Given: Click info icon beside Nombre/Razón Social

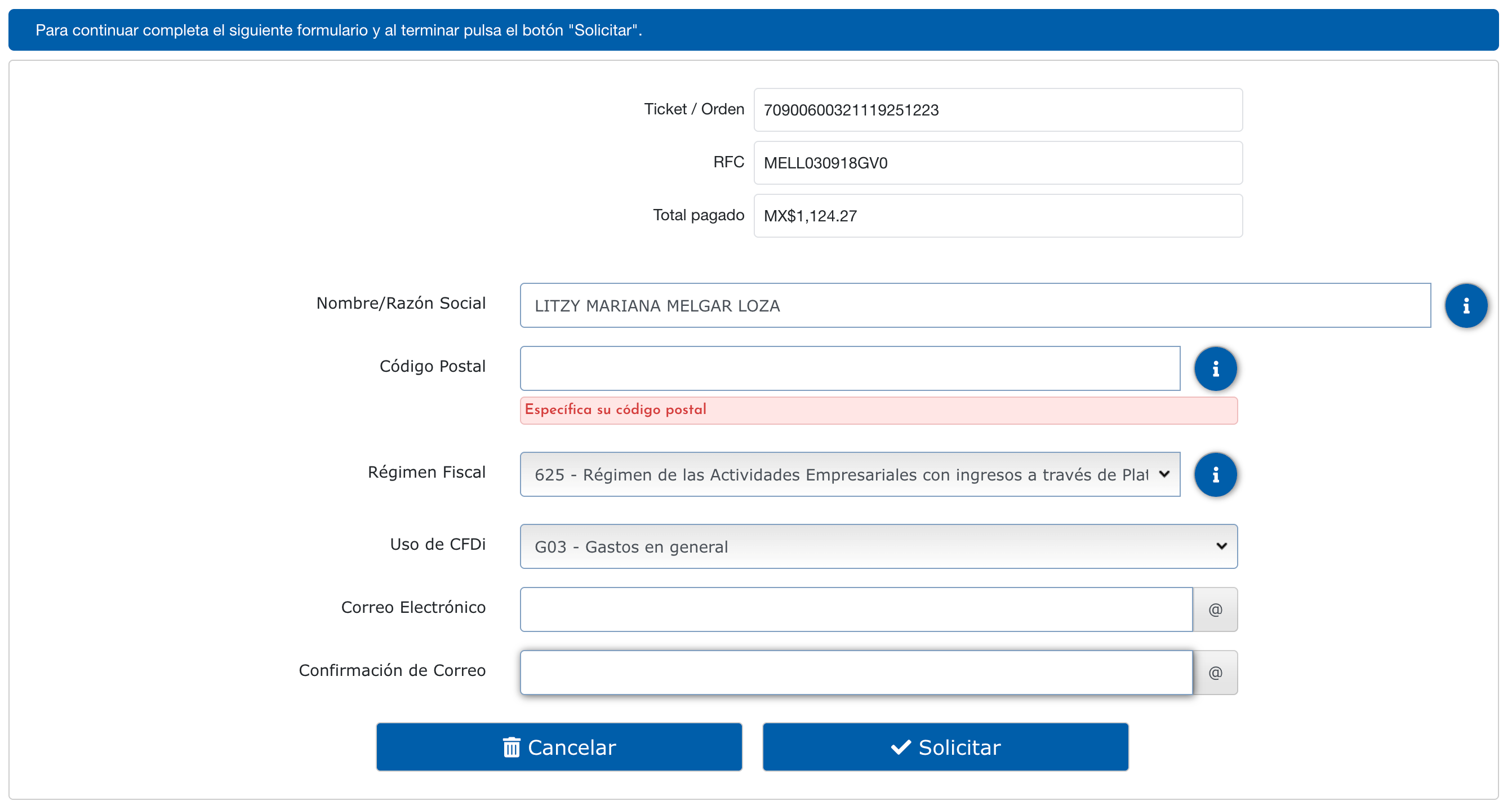Looking at the screenshot, I should pyautogui.click(x=1466, y=305).
